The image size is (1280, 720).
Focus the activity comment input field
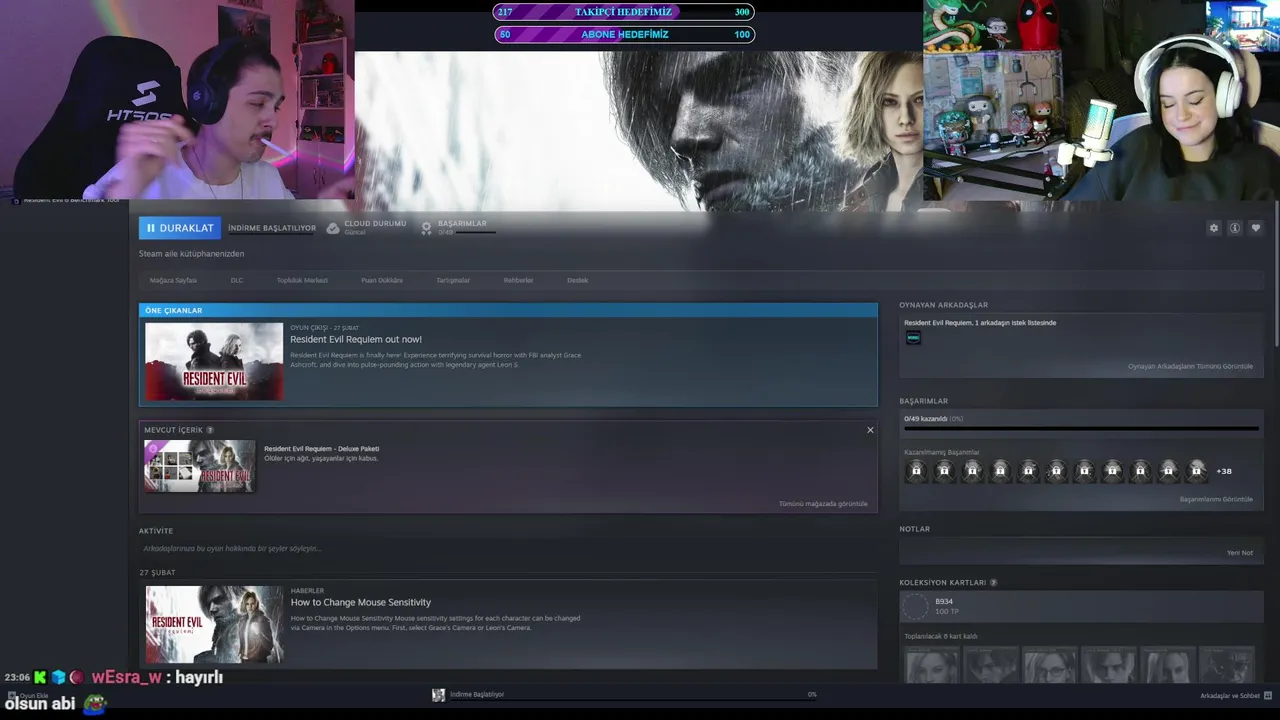point(508,548)
